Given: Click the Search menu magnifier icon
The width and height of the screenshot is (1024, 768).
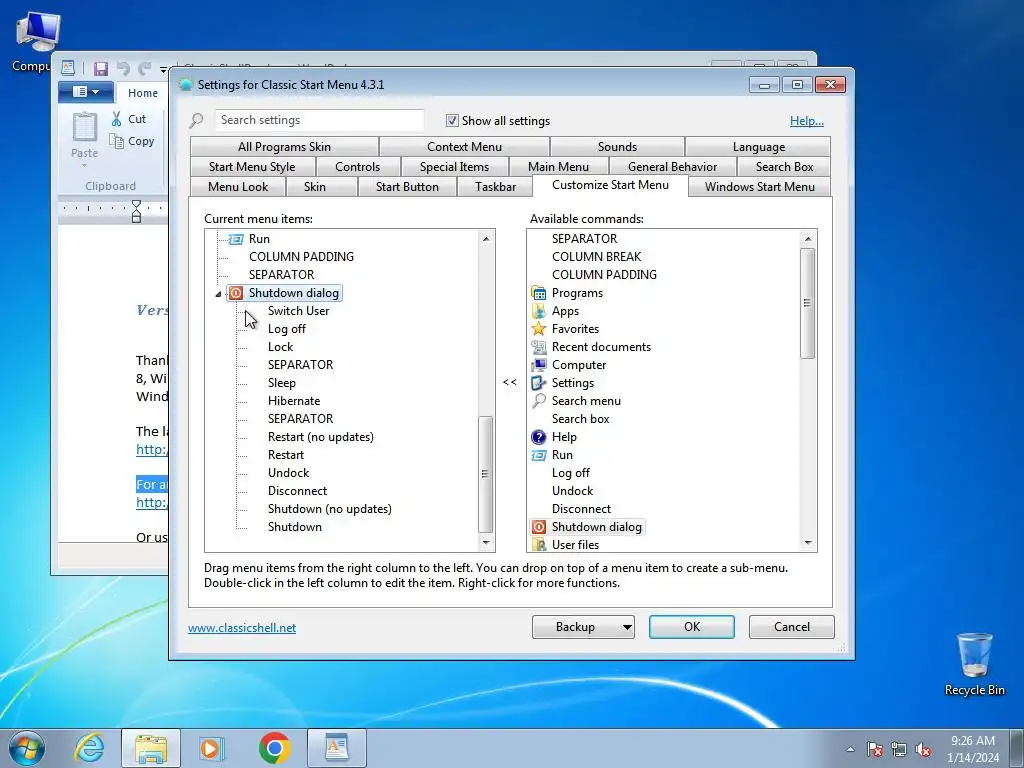Looking at the screenshot, I should click(539, 401).
